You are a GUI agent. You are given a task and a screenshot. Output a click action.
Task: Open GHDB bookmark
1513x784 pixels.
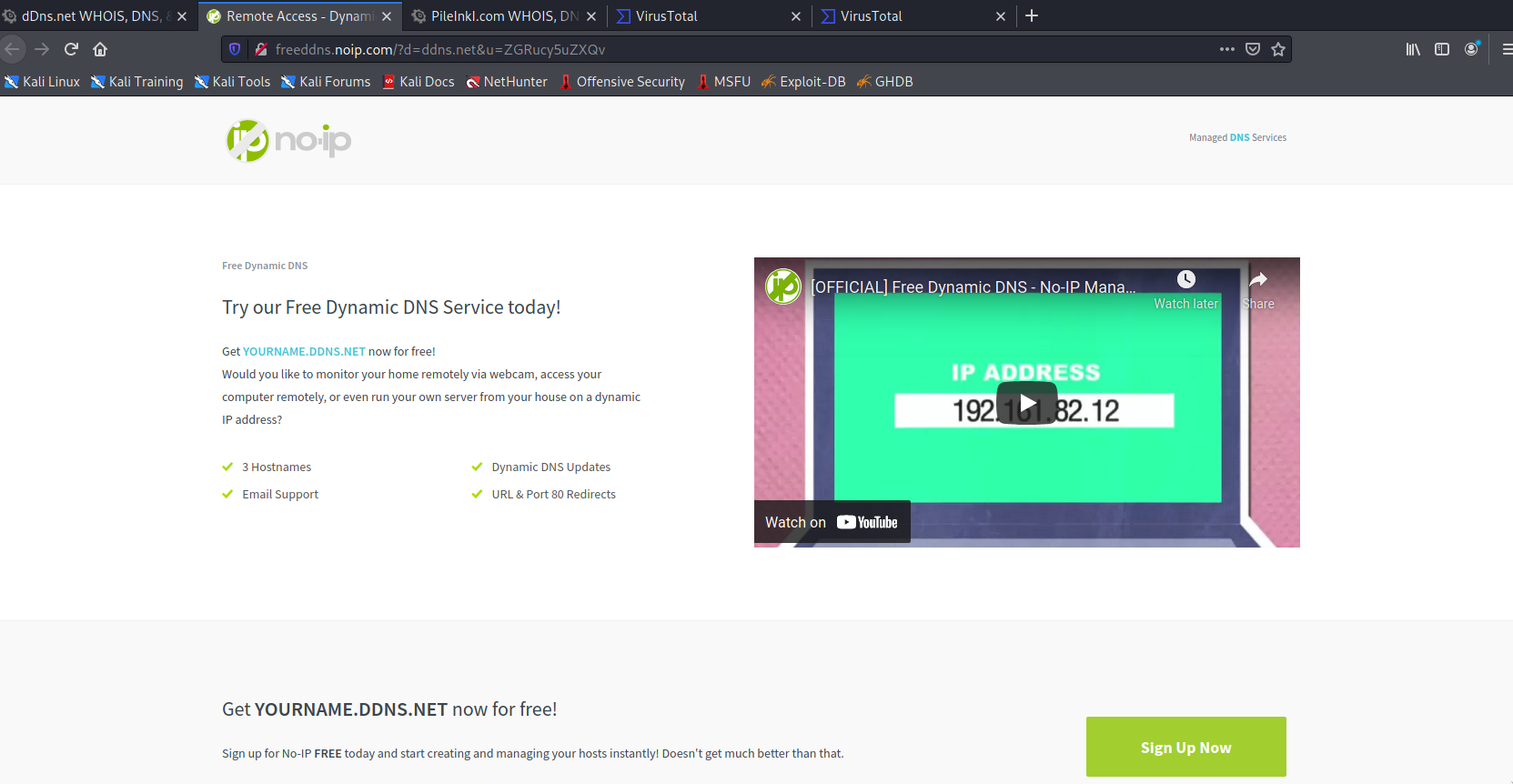click(x=885, y=82)
